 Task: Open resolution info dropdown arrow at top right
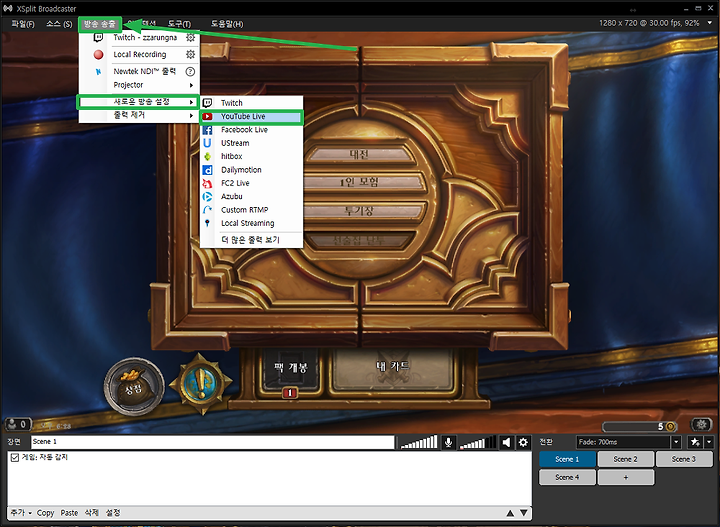pyautogui.click(x=709, y=22)
